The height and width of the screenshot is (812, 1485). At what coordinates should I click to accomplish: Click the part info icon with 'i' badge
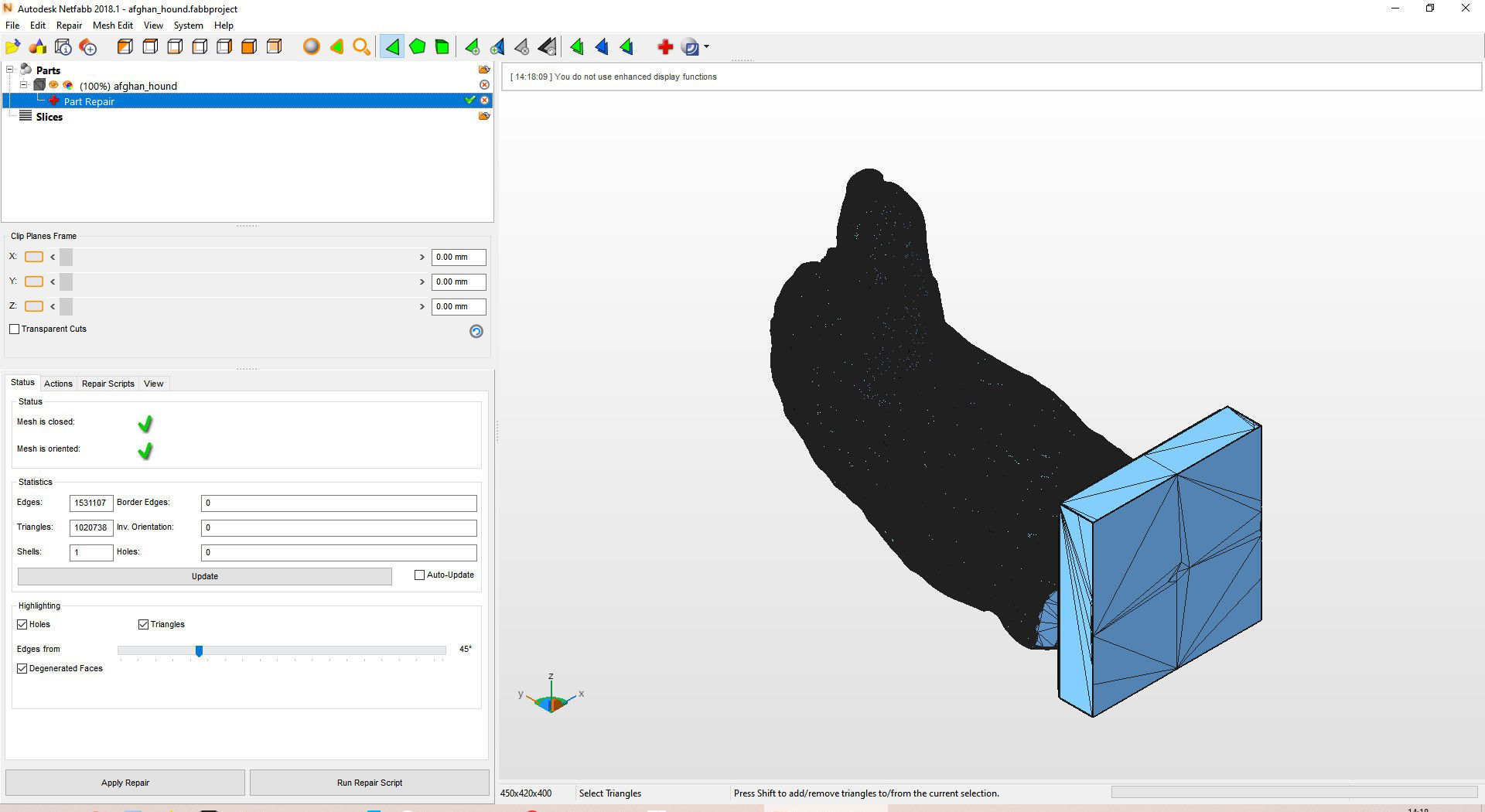tap(63, 47)
